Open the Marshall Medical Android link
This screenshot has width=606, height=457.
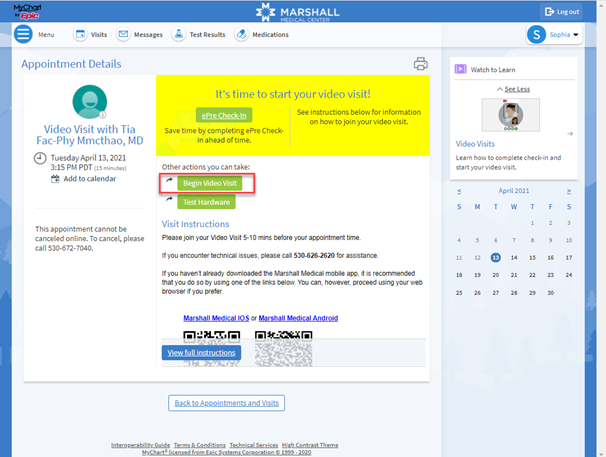tap(298, 318)
